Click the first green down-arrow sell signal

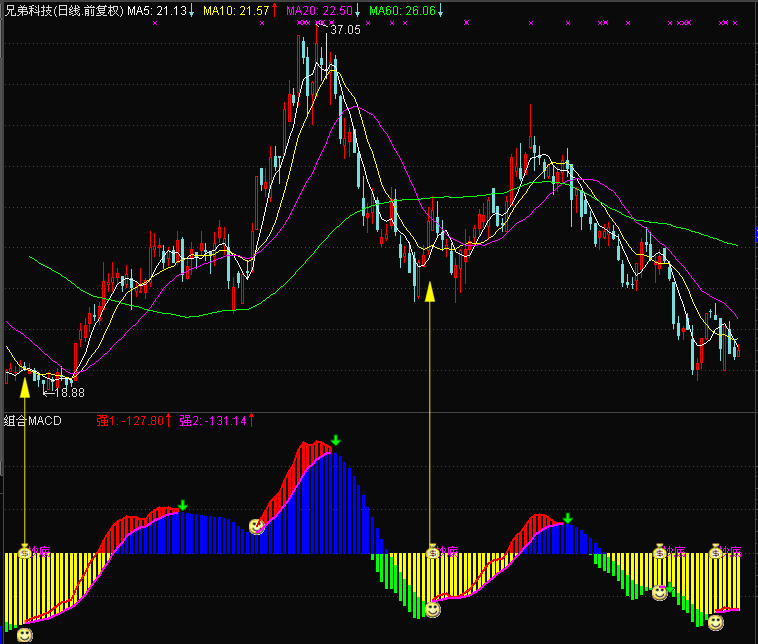182,505
